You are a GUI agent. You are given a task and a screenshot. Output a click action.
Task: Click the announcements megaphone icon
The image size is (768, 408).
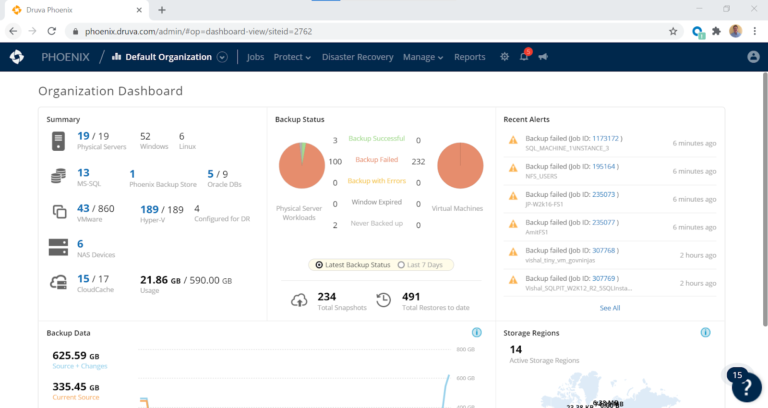tap(543, 57)
